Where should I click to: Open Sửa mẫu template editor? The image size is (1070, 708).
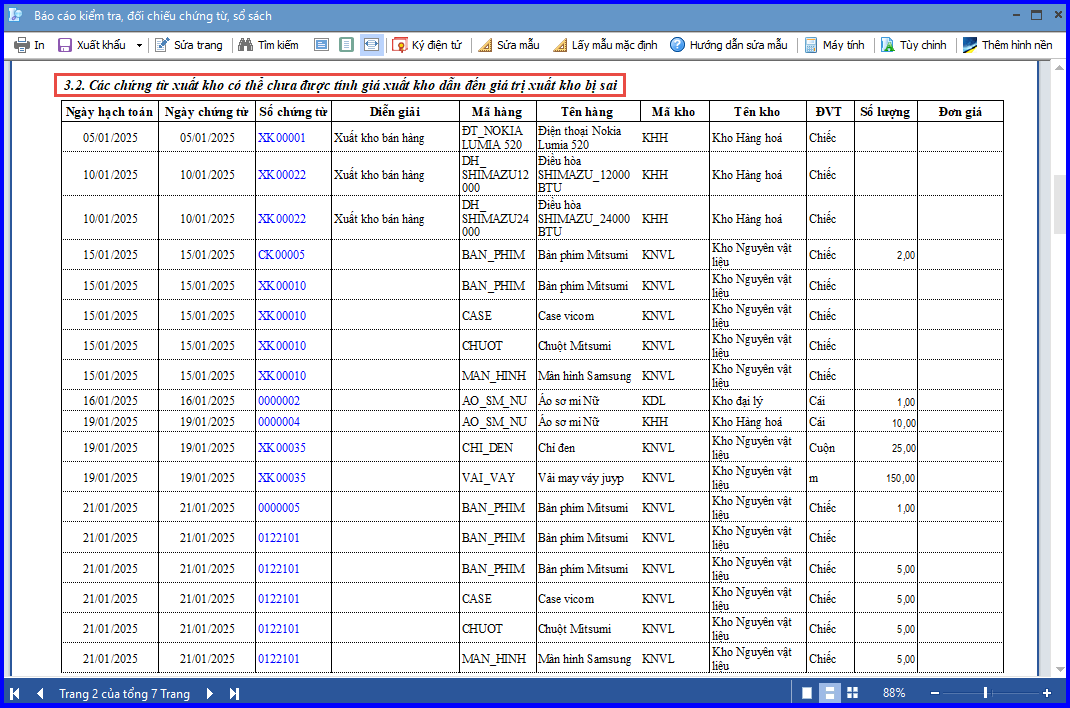click(x=509, y=45)
